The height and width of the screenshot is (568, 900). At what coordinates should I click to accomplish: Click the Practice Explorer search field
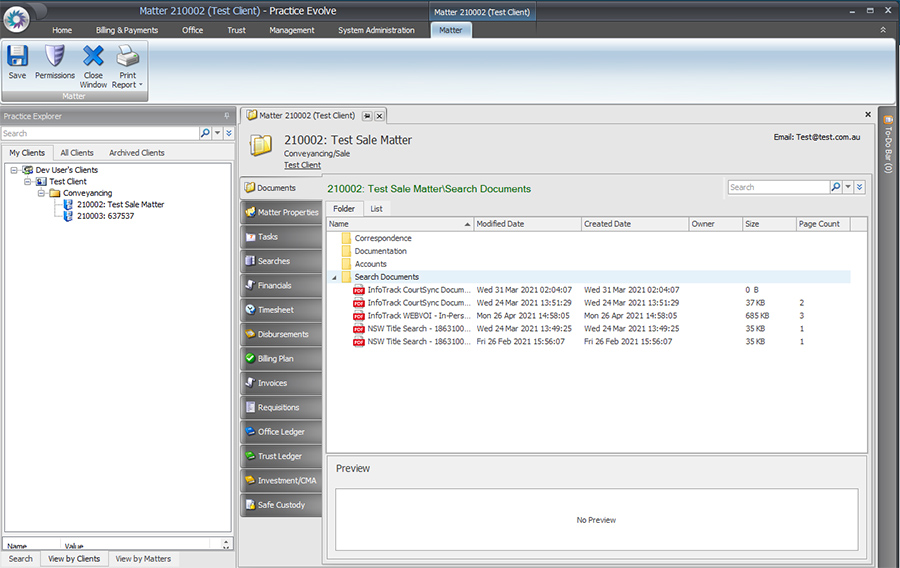click(100, 133)
